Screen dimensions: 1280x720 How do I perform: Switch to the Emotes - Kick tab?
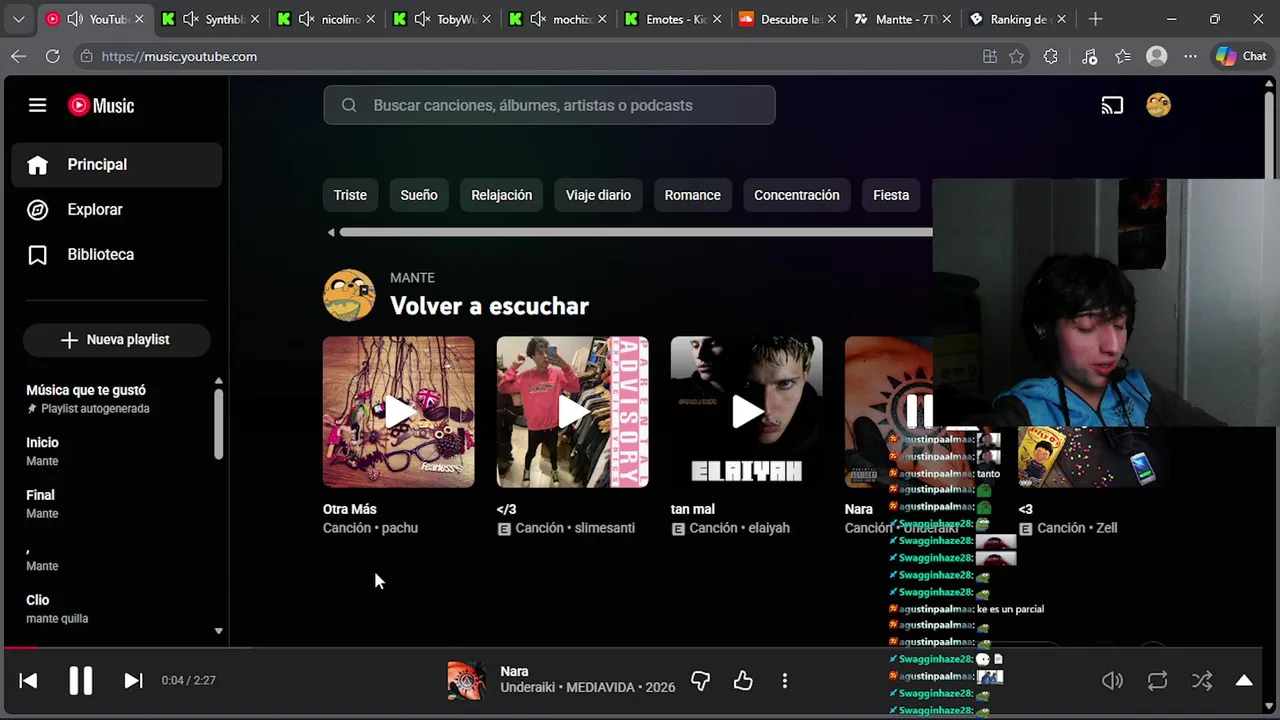tap(675, 19)
